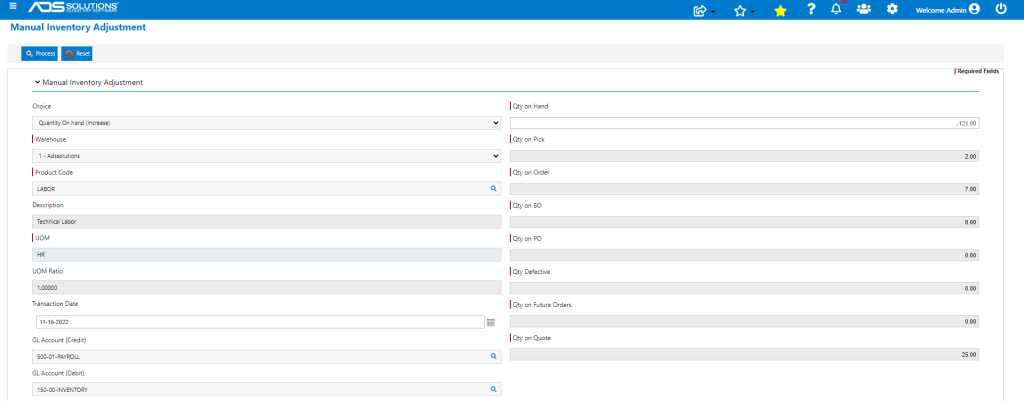Click the UOM field HR
The height and width of the screenshot is (401, 1024).
click(x=266, y=255)
